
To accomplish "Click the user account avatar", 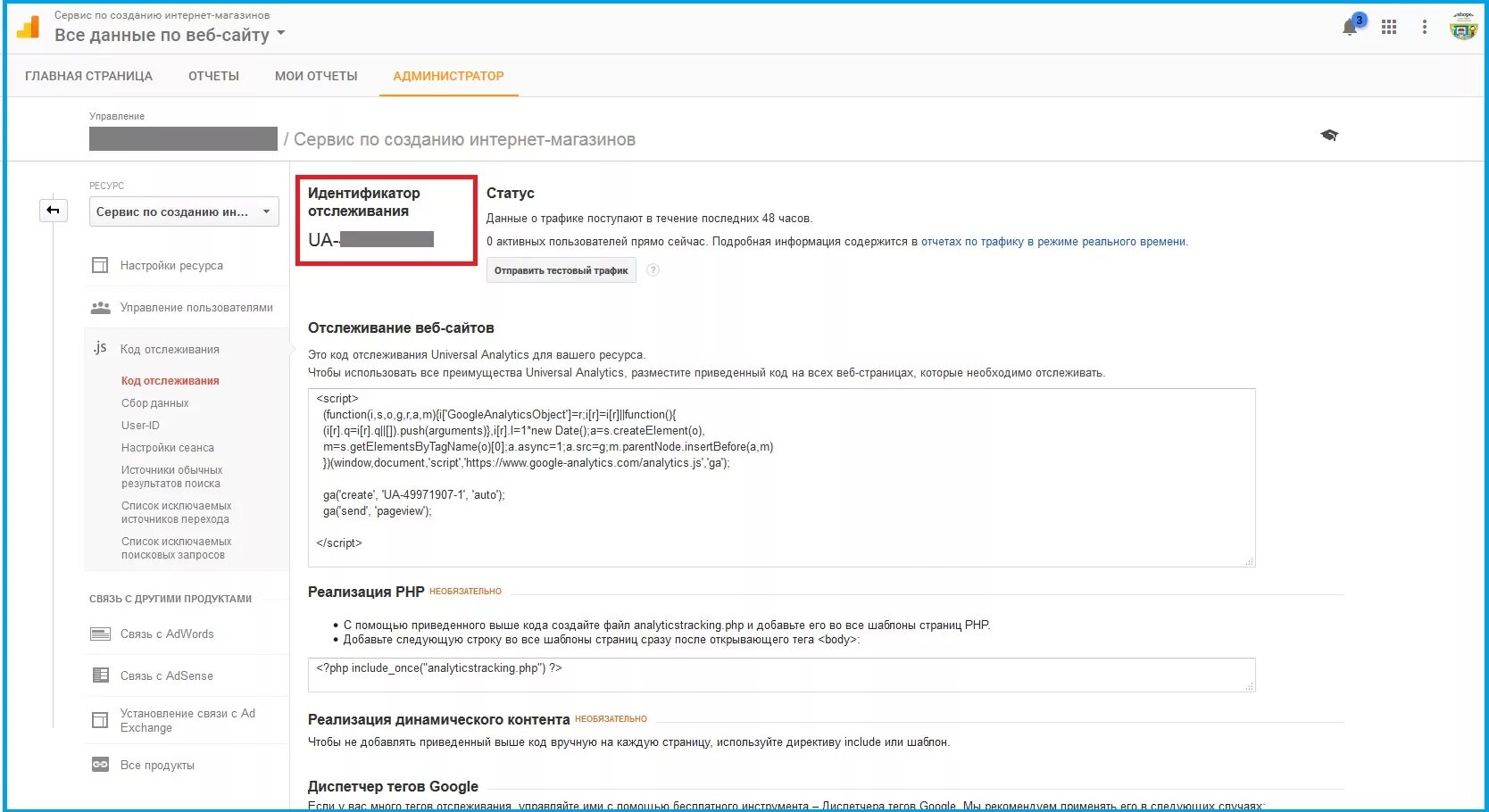I will click(1463, 27).
